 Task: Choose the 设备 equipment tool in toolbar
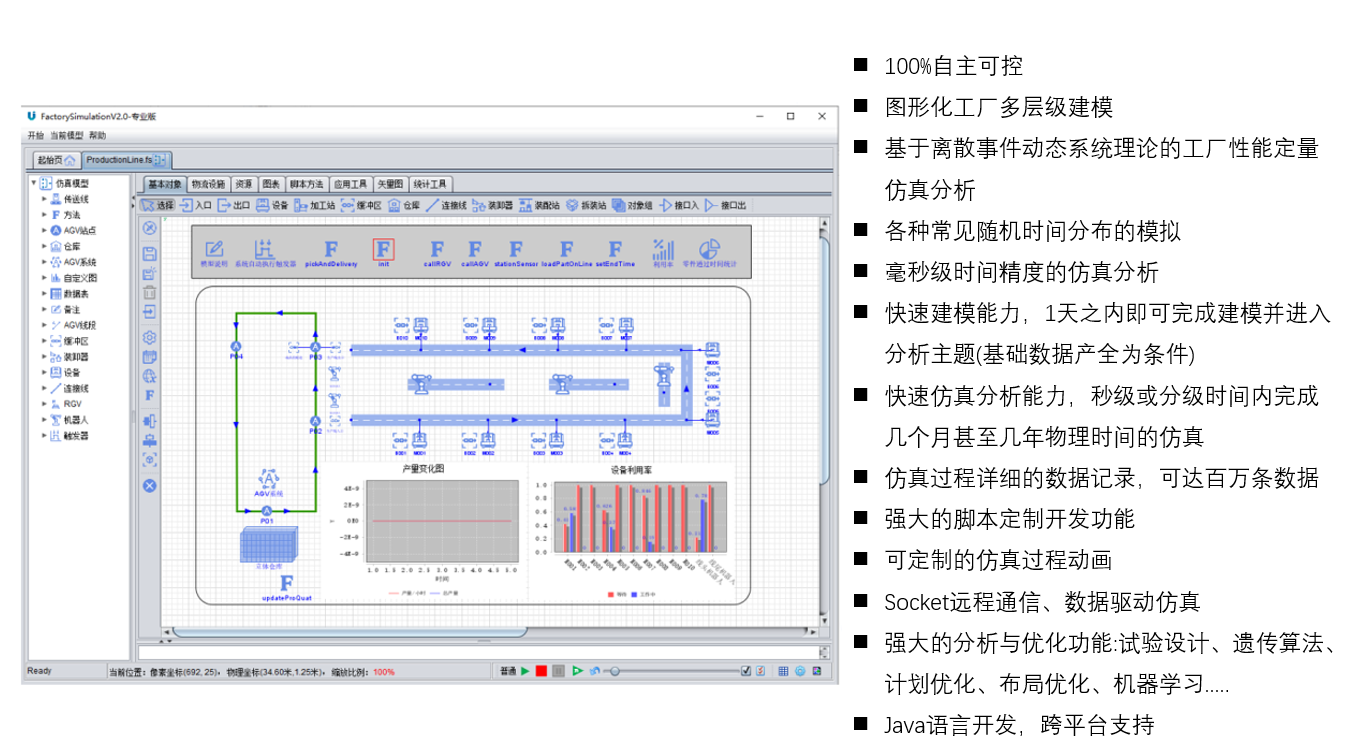click(x=272, y=205)
